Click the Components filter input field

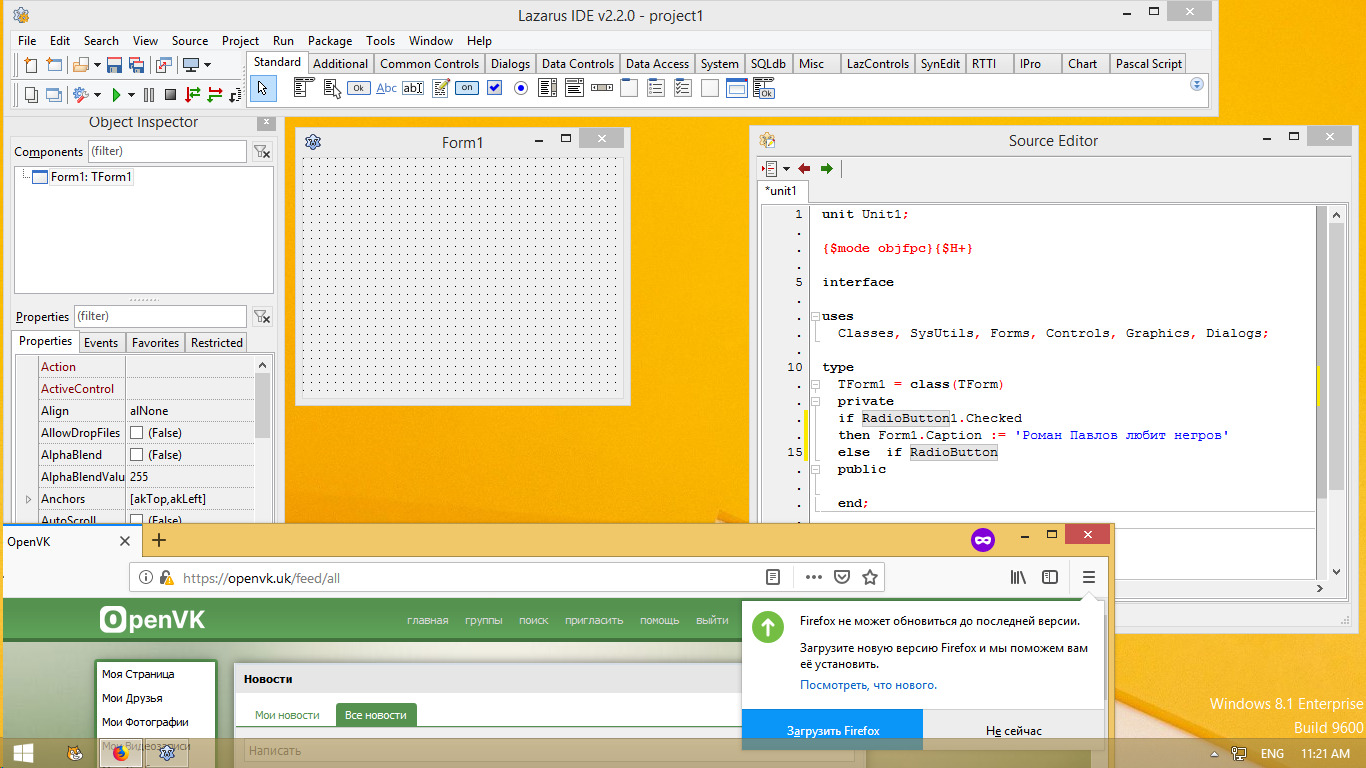166,152
